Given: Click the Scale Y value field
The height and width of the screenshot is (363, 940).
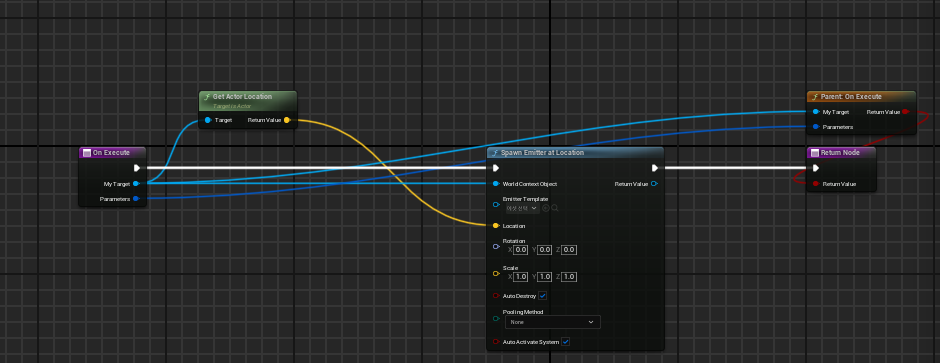Looking at the screenshot, I should pos(544,277).
